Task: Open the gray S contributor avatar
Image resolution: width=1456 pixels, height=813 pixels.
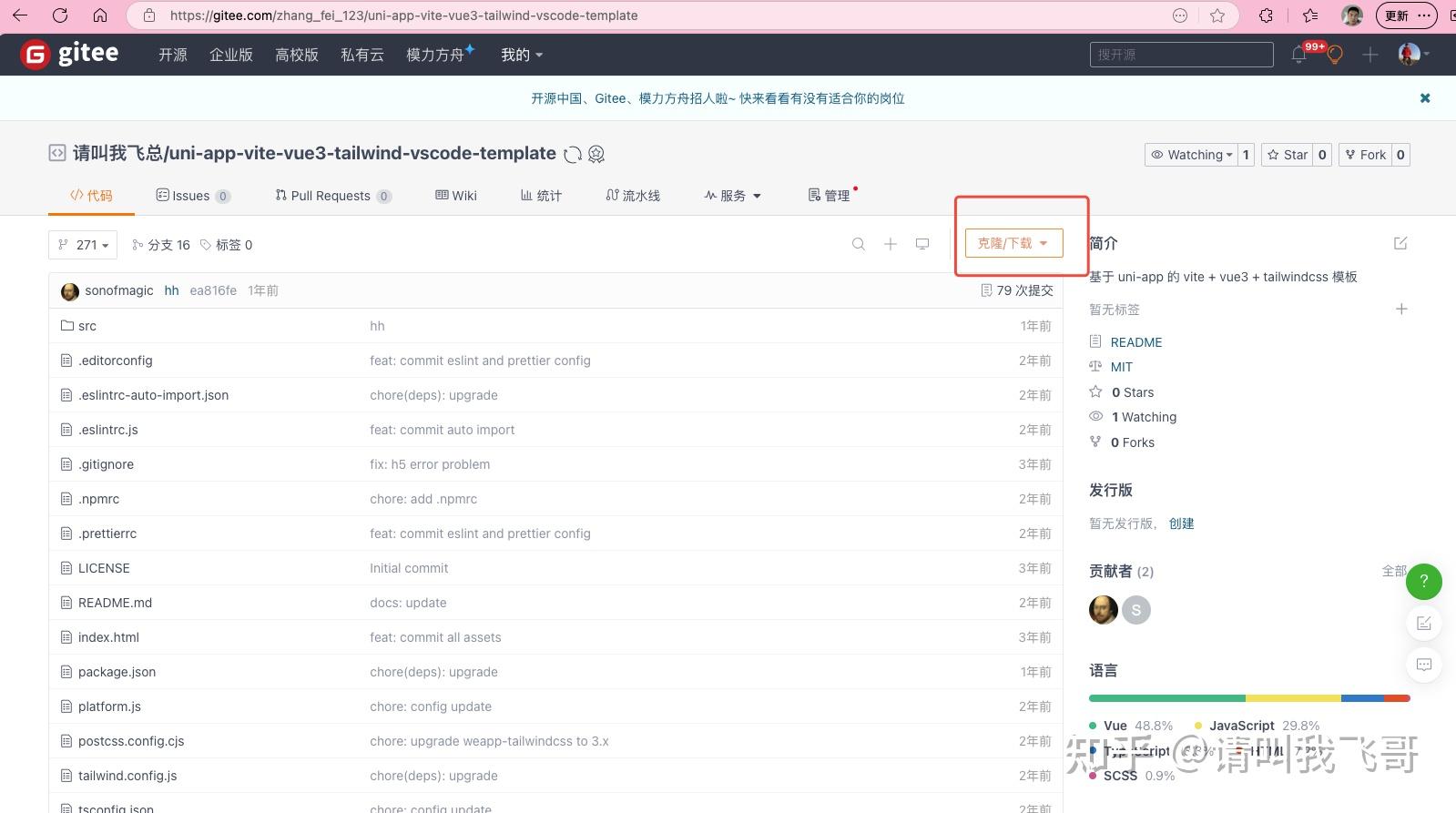Action: pos(1136,609)
